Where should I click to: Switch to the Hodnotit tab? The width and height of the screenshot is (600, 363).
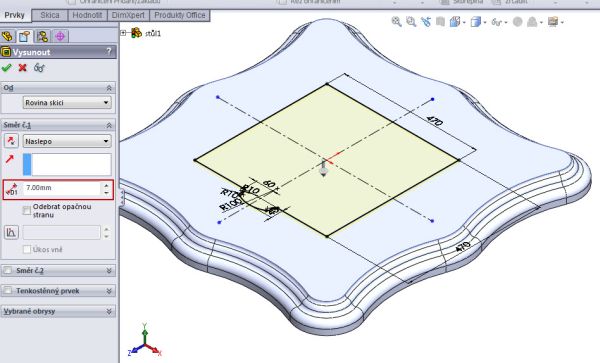[87, 15]
